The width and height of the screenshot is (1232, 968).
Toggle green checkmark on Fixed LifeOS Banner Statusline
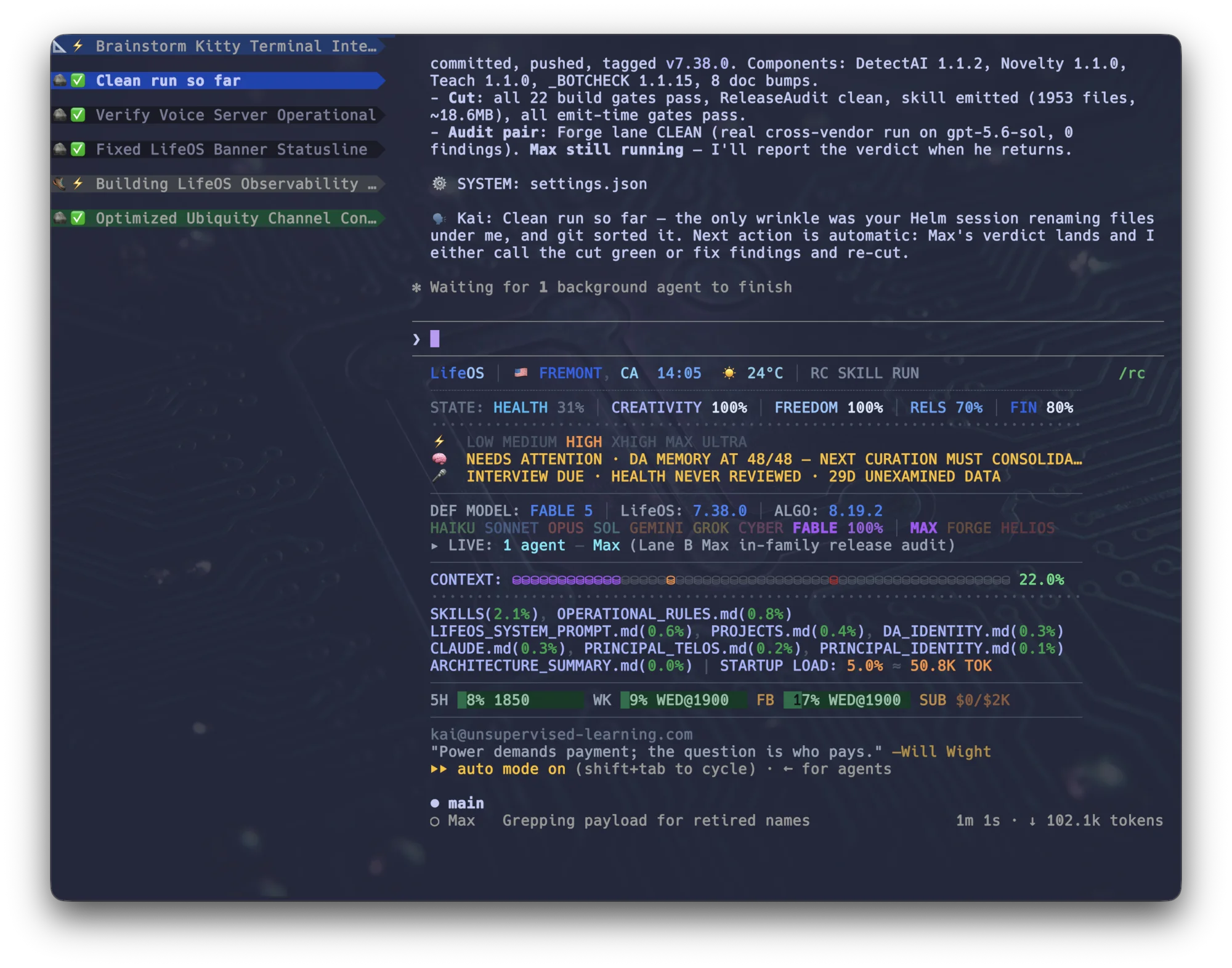[78, 150]
